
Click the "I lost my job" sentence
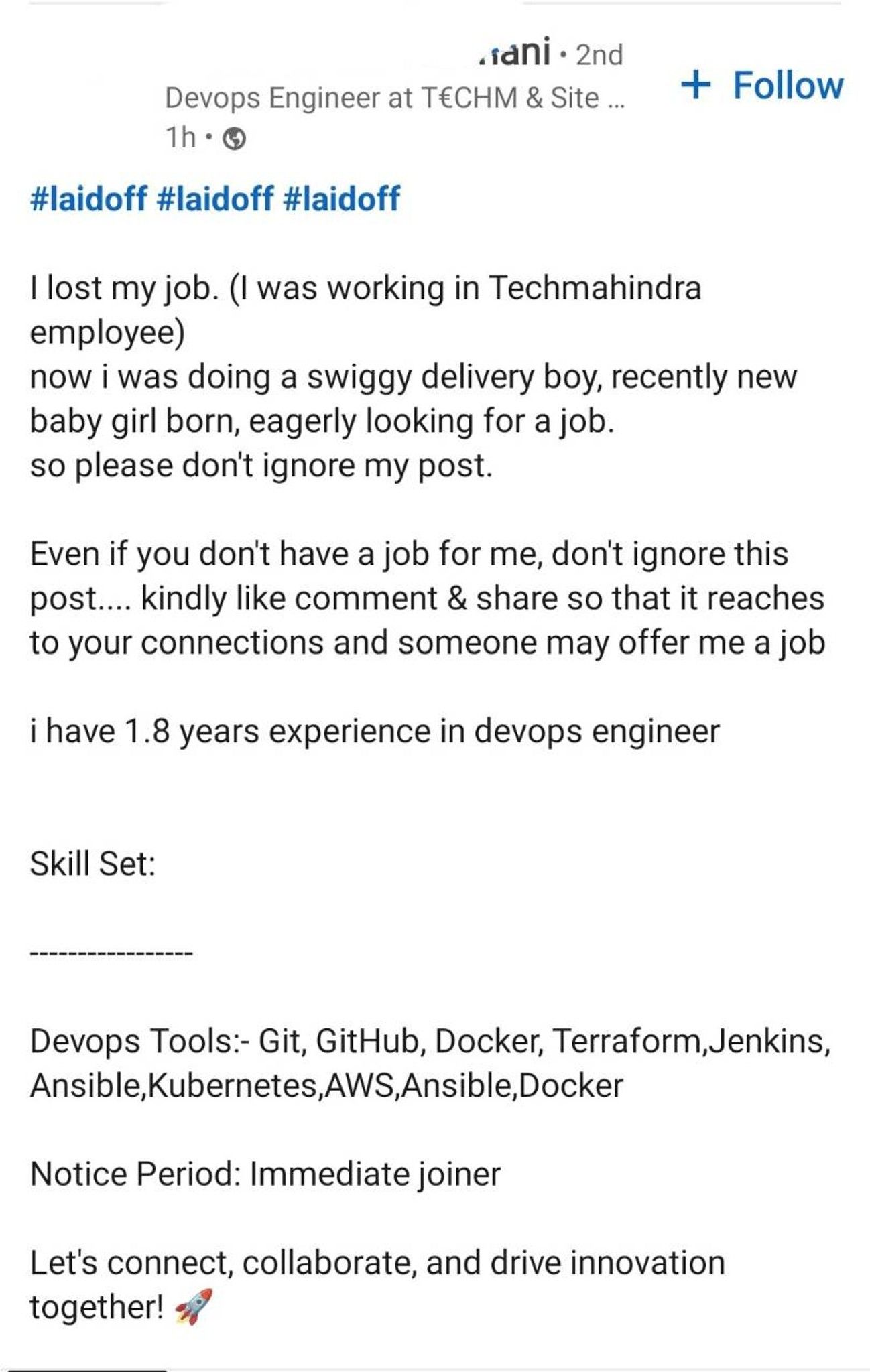pyautogui.click(x=365, y=289)
